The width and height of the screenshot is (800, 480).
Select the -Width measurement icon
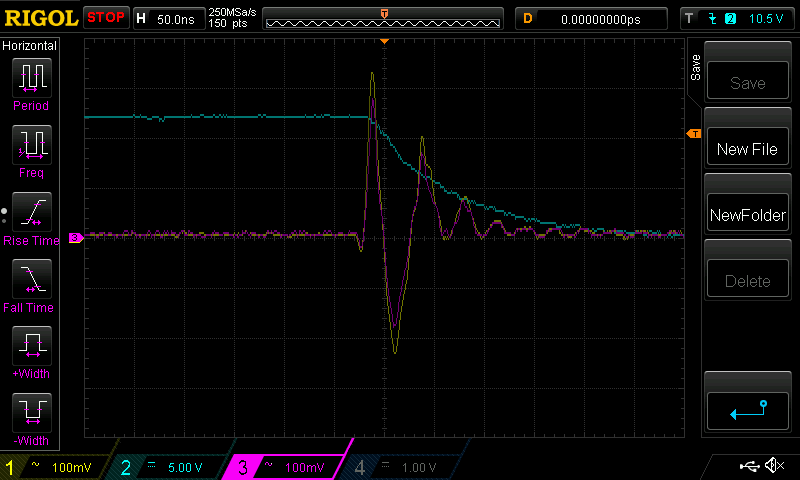coord(32,413)
